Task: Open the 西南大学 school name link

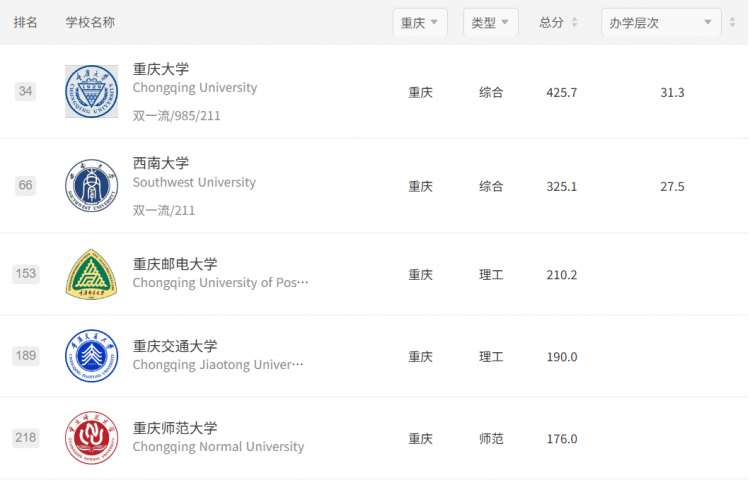Action: [x=161, y=163]
